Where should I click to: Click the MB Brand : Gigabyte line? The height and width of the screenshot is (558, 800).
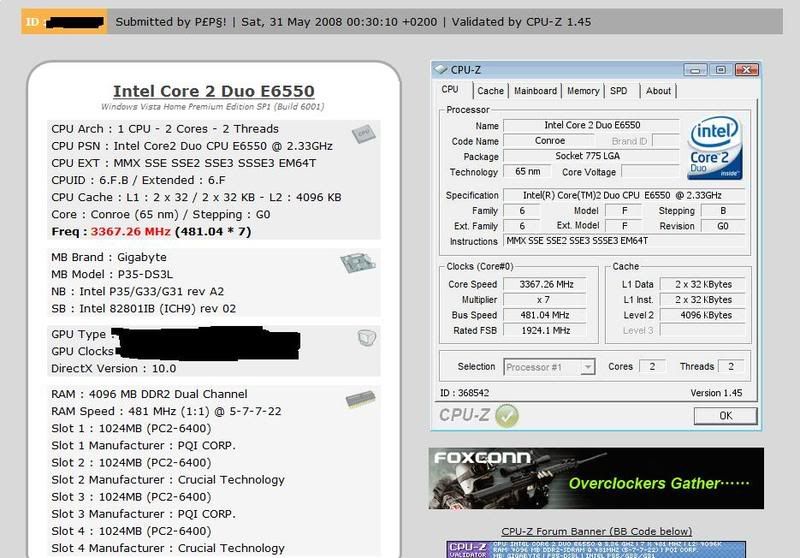[x=109, y=257]
